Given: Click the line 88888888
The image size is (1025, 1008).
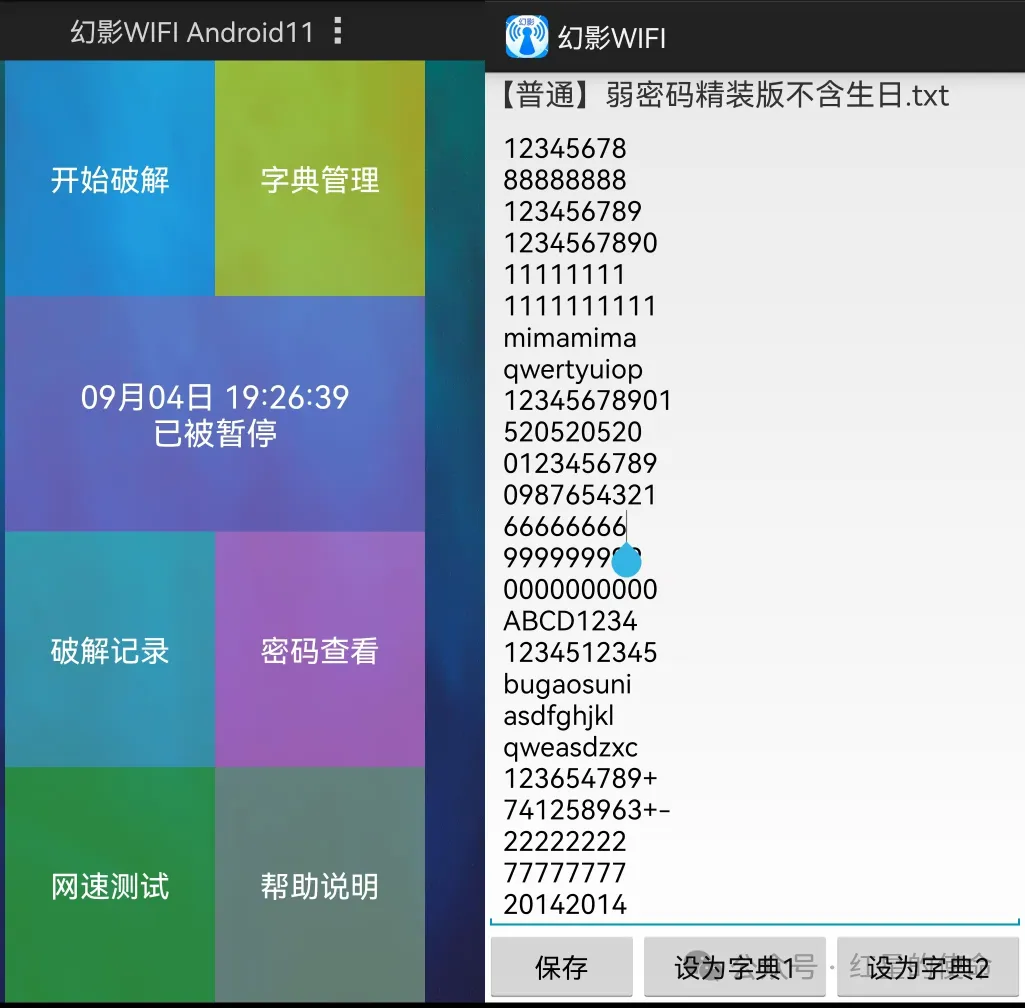Looking at the screenshot, I should 565,180.
